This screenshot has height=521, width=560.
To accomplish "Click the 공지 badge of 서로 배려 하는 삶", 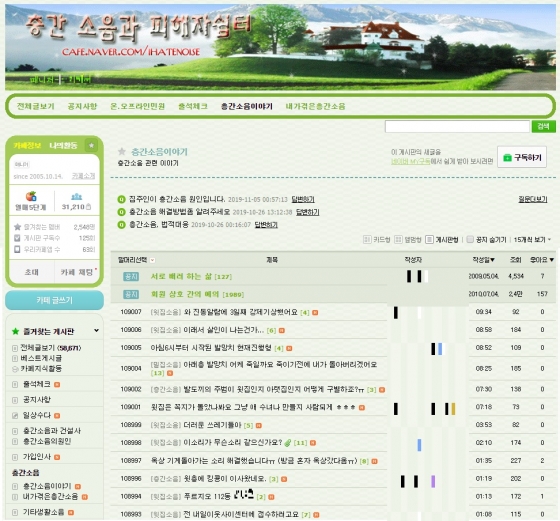I will pyautogui.click(x=131, y=276).
